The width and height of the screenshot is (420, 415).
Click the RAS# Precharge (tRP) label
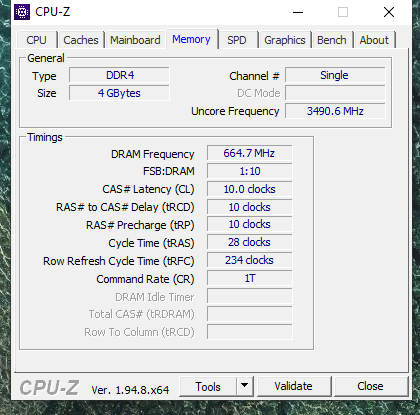(140, 225)
